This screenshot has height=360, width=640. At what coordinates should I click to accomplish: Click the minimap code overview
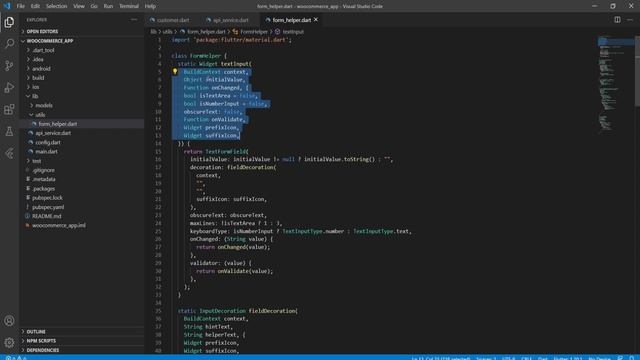coord(615,84)
